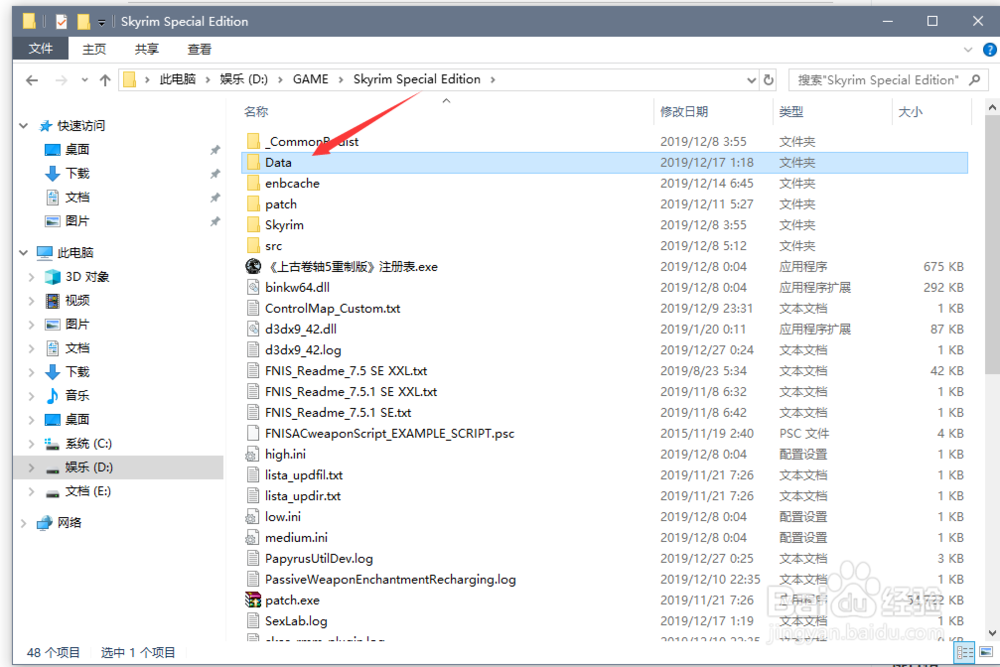
Task: Select SexLab.log file
Action: click(296, 620)
